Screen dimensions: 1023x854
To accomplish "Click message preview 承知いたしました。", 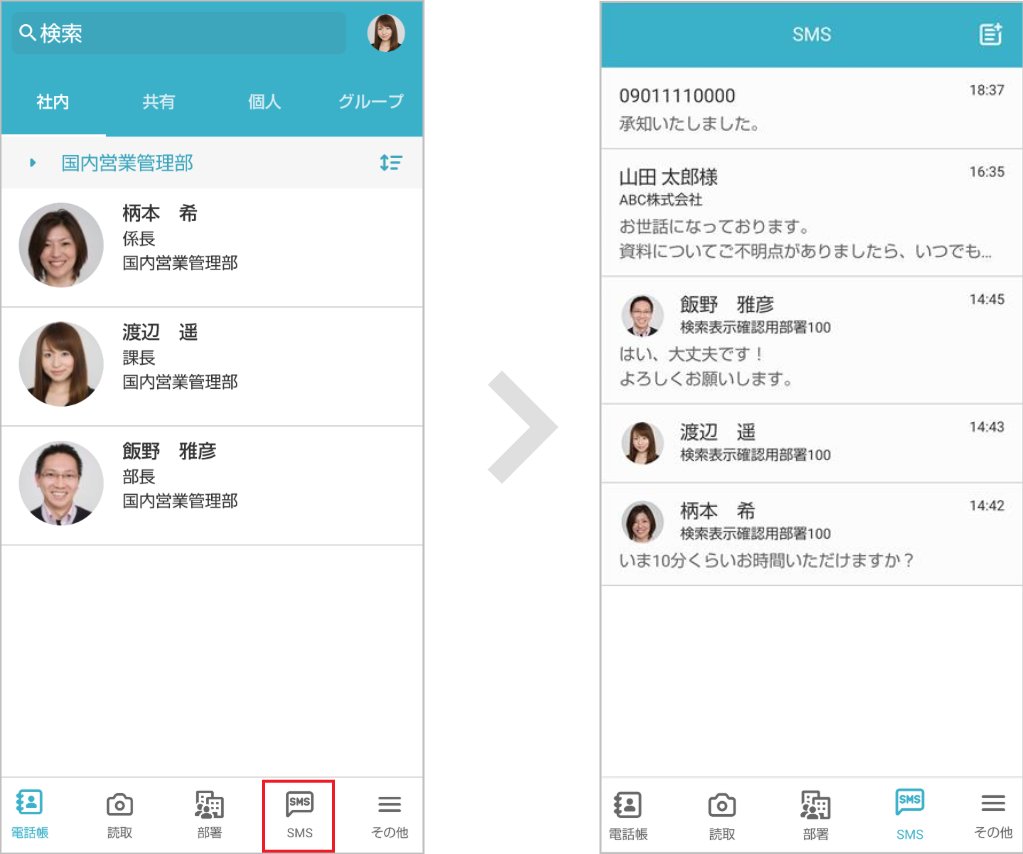I will coord(689,123).
